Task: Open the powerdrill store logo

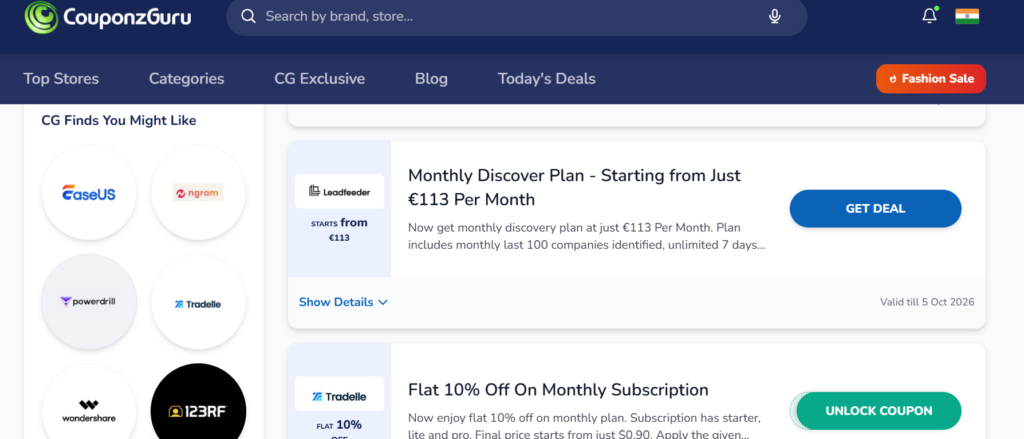Action: (x=89, y=302)
